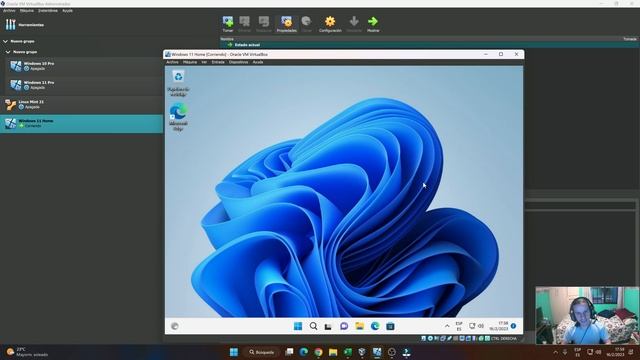
Task: Open Instantánea menu in VirtualBox Manager
Action: (48, 11)
